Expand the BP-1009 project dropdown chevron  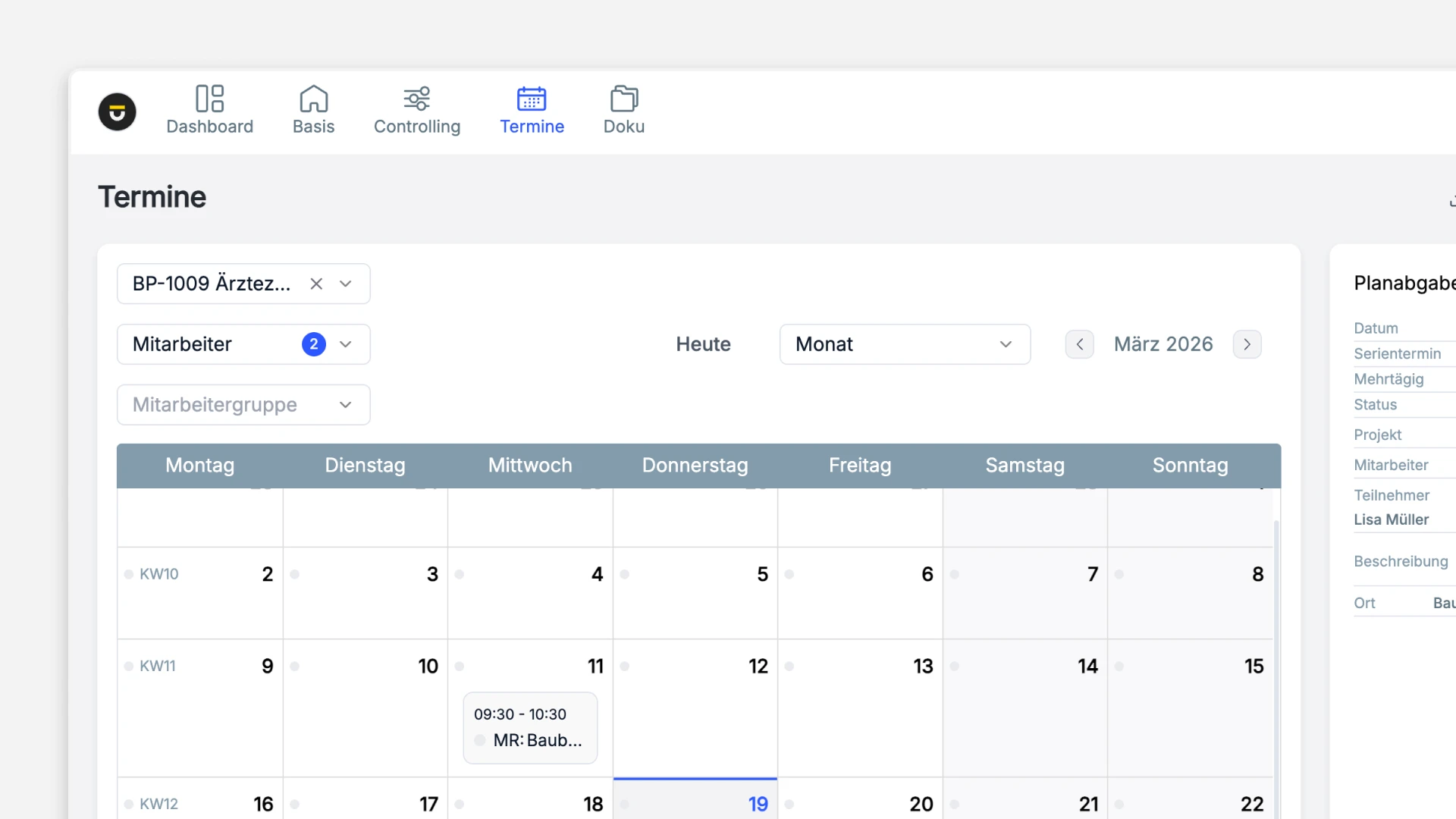(346, 284)
